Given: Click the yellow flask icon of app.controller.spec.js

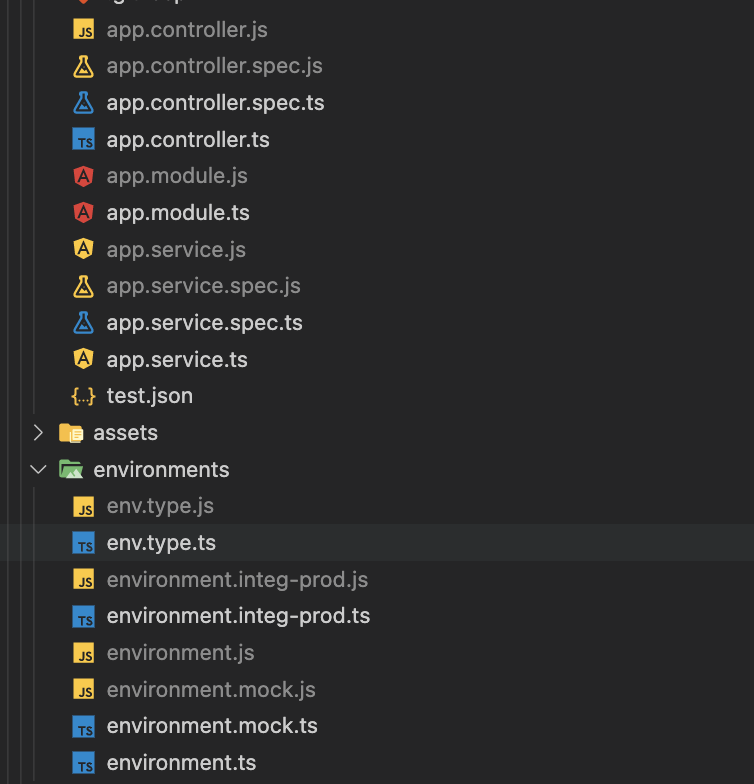Looking at the screenshot, I should [x=84, y=66].
